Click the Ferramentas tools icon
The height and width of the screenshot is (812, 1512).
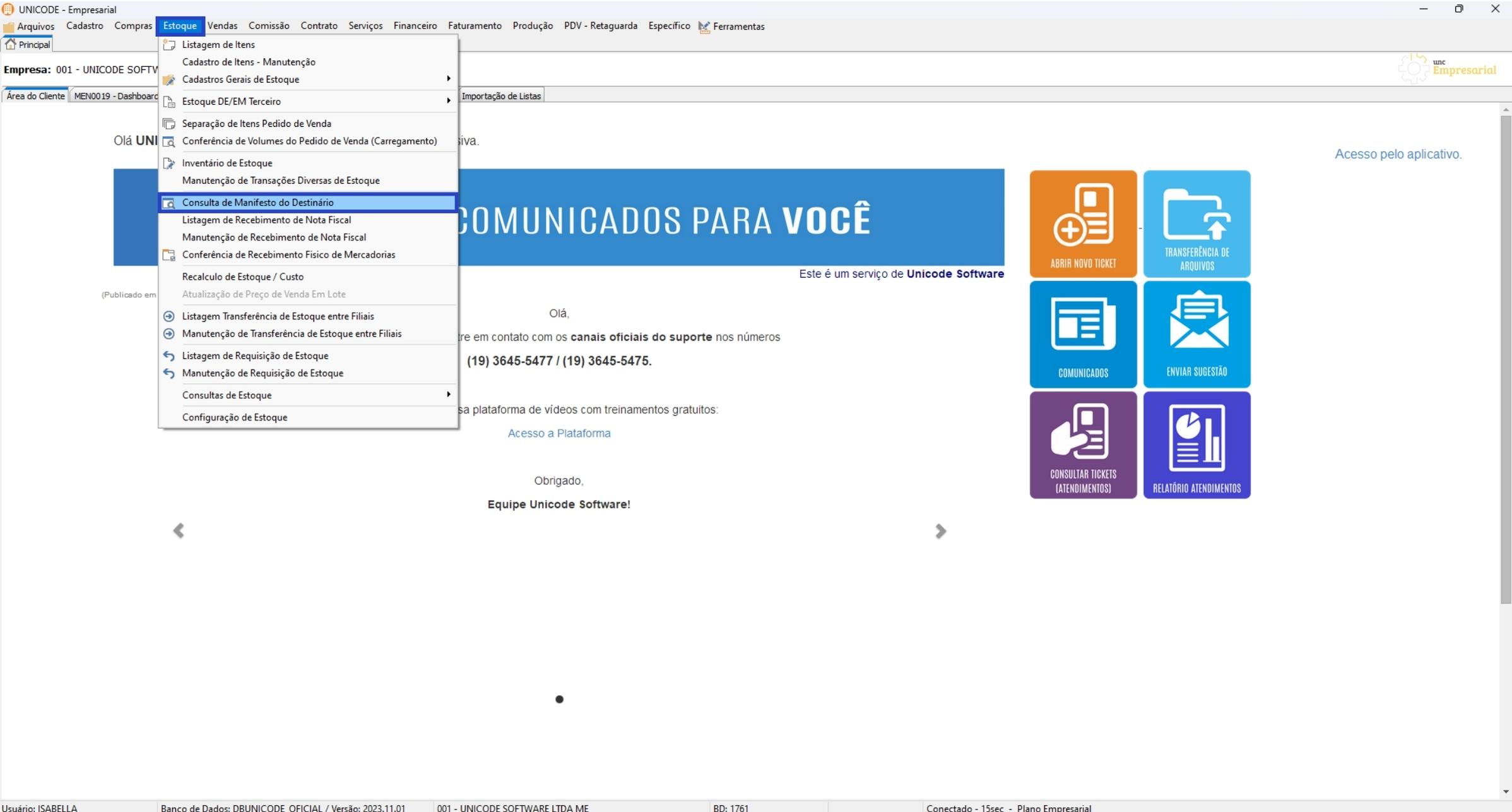[704, 27]
